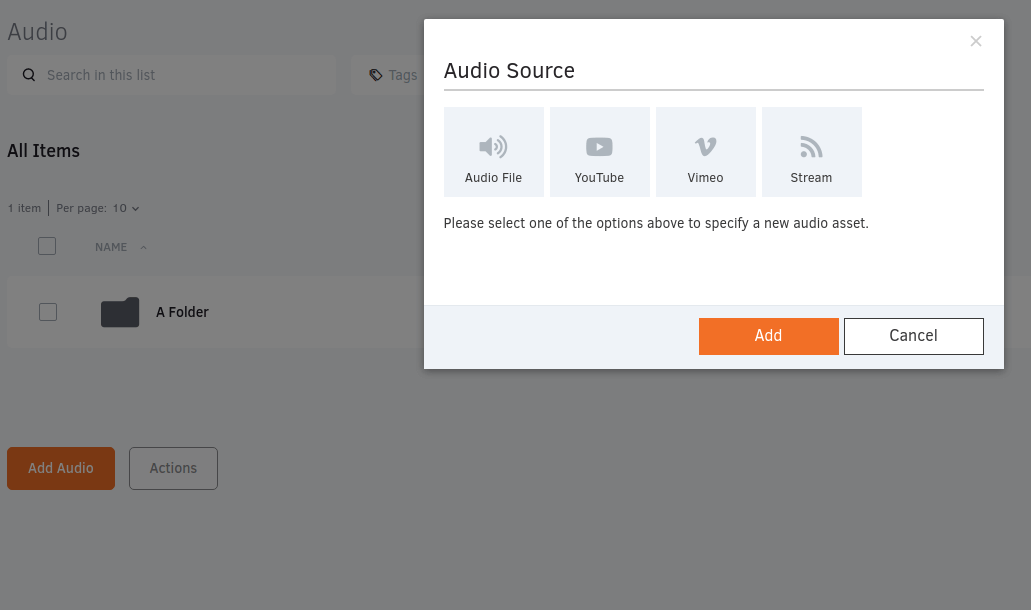The image size is (1031, 610).
Task: Focus the Search in this list field
Action: click(172, 75)
